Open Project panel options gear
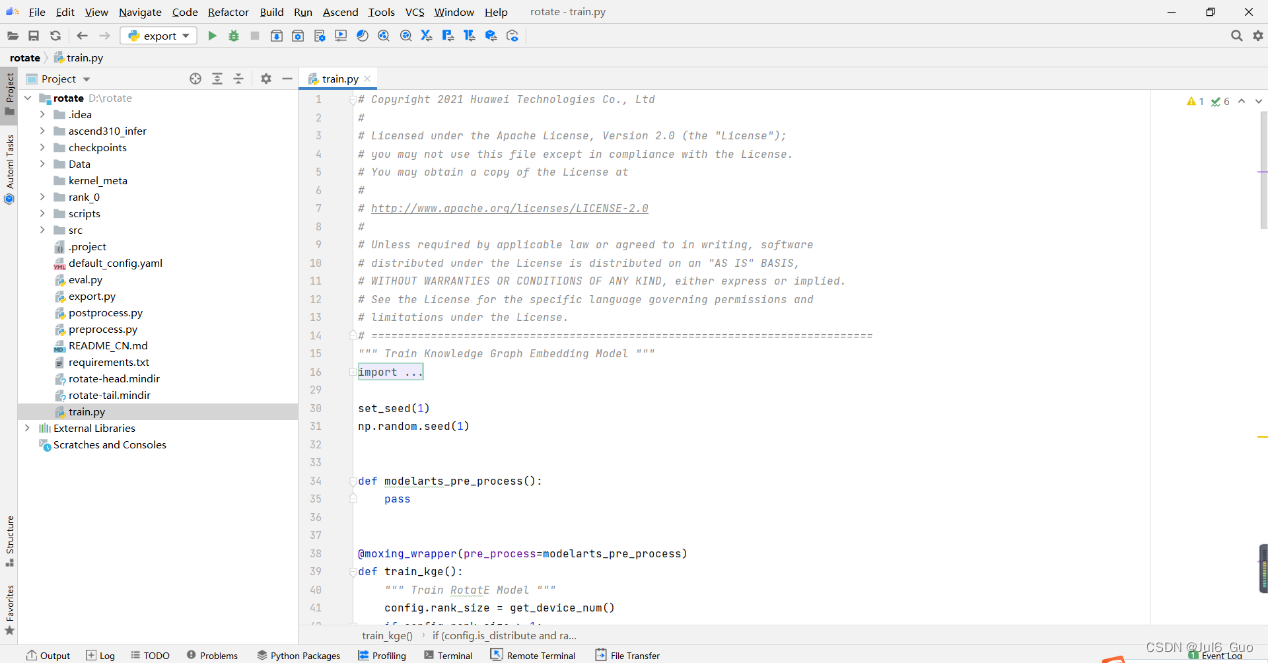Viewport: 1268px width, 663px height. point(266,78)
